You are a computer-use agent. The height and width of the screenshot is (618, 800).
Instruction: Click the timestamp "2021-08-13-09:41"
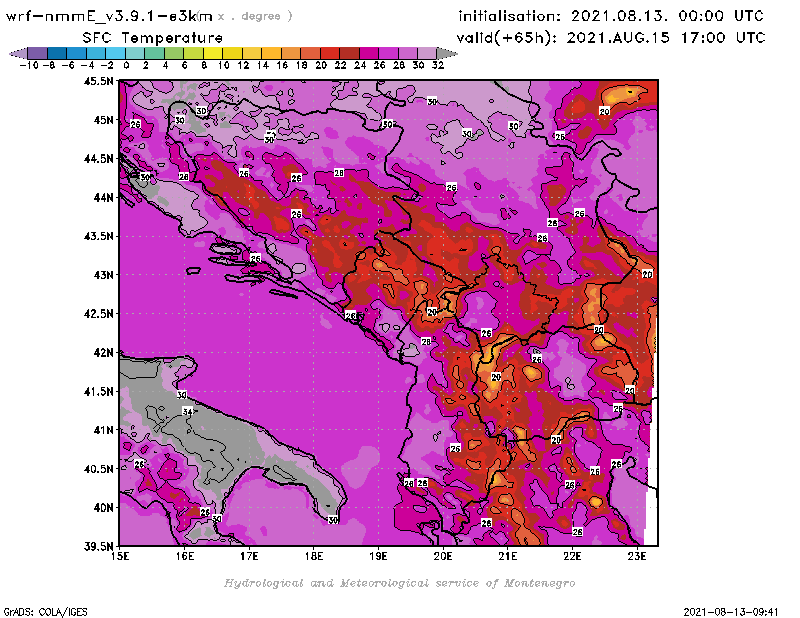point(731,612)
